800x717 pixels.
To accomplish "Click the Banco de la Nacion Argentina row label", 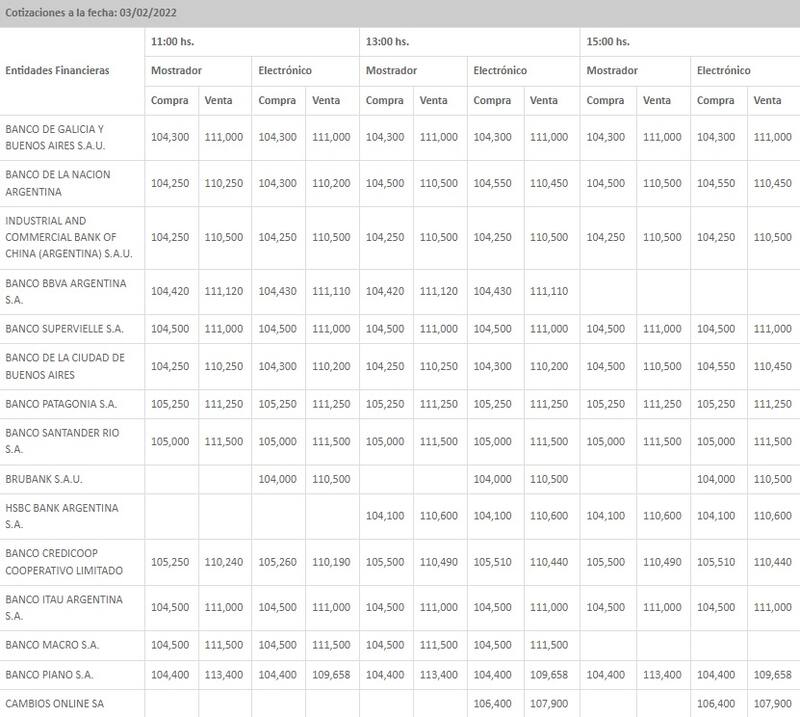I will point(58,183).
